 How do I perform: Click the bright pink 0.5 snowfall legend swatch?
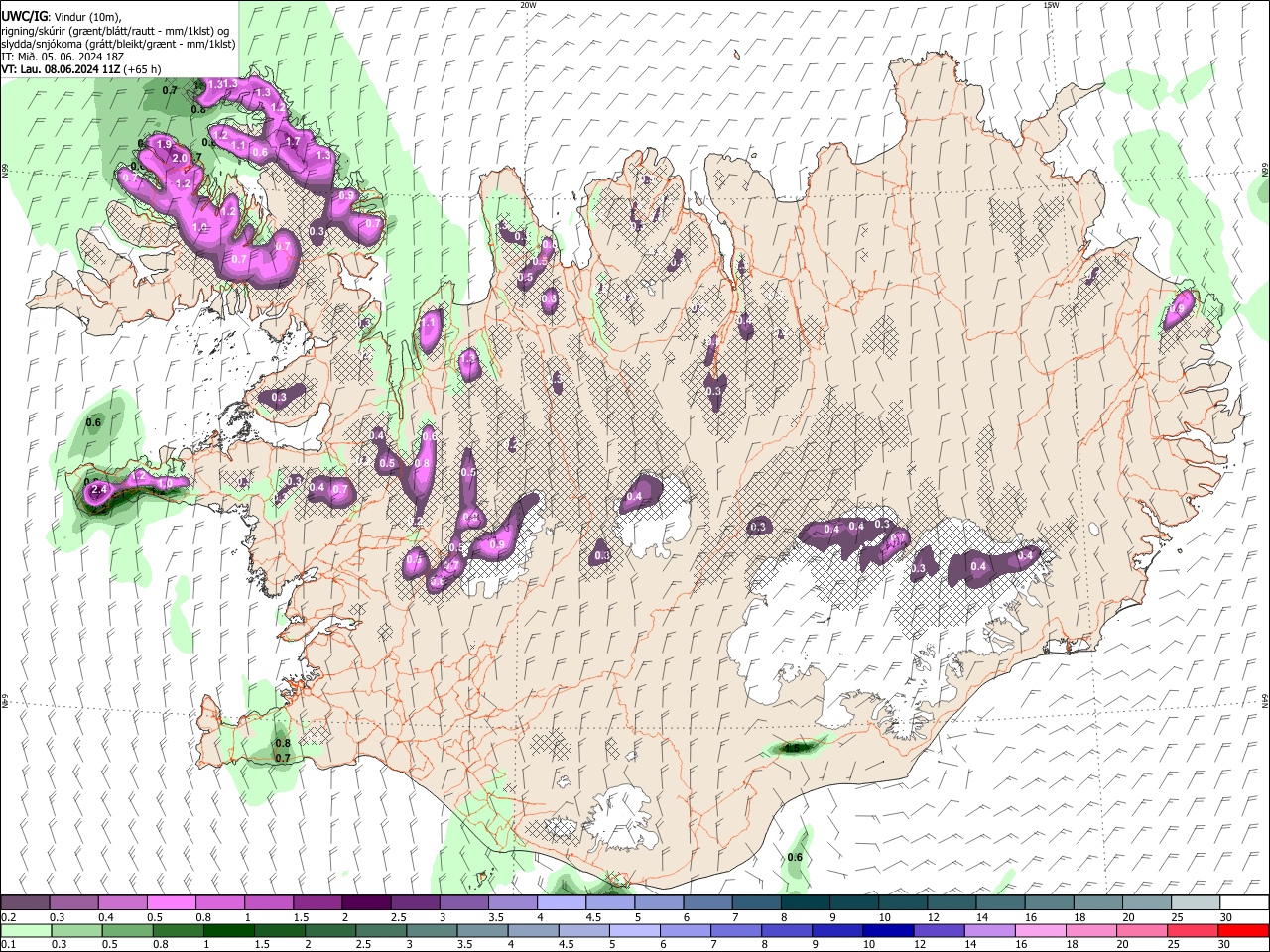[x=171, y=903]
